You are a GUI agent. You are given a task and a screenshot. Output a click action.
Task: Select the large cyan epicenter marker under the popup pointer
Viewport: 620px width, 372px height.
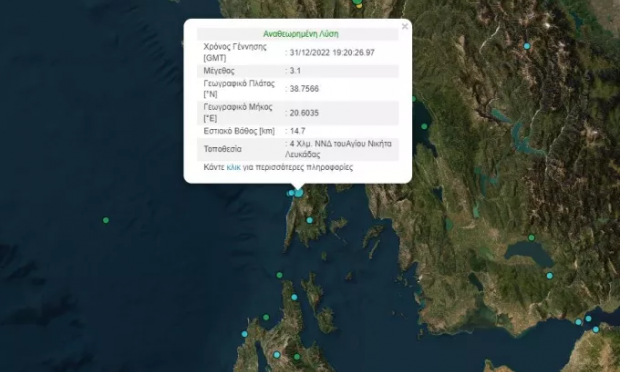299,193
